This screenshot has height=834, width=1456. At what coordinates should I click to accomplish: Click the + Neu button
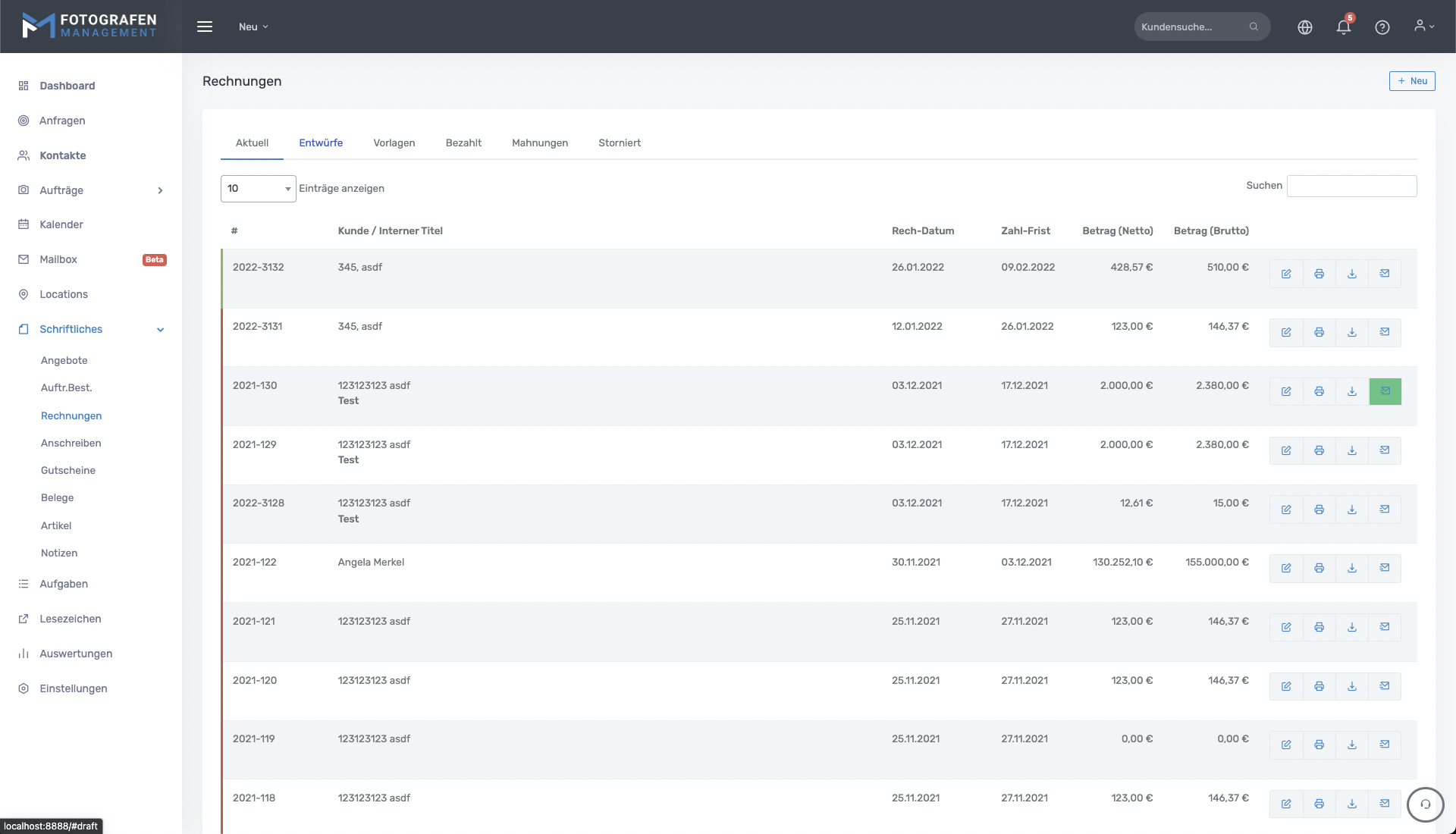pos(1411,81)
